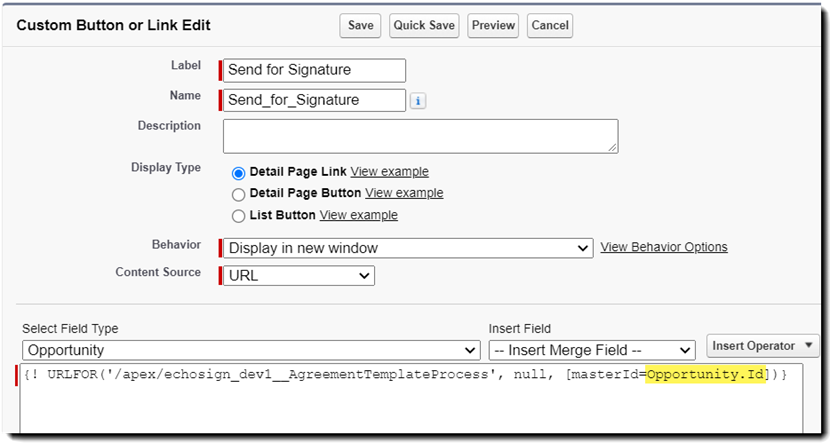Click into the Label text field

coord(314,70)
